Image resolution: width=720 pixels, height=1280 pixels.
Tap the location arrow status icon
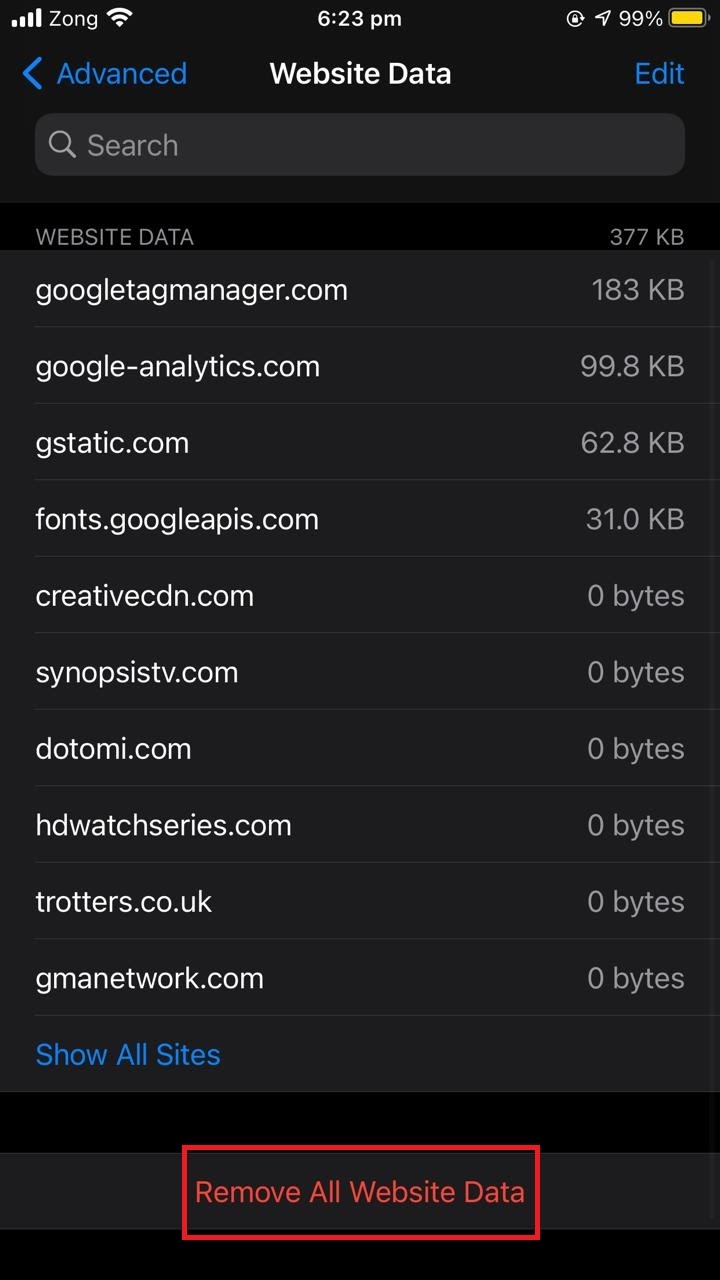tap(603, 18)
